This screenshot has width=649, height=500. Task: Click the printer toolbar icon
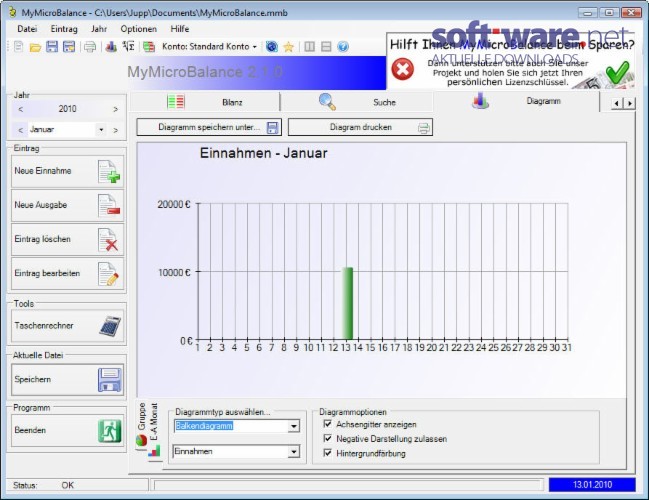coord(90,47)
